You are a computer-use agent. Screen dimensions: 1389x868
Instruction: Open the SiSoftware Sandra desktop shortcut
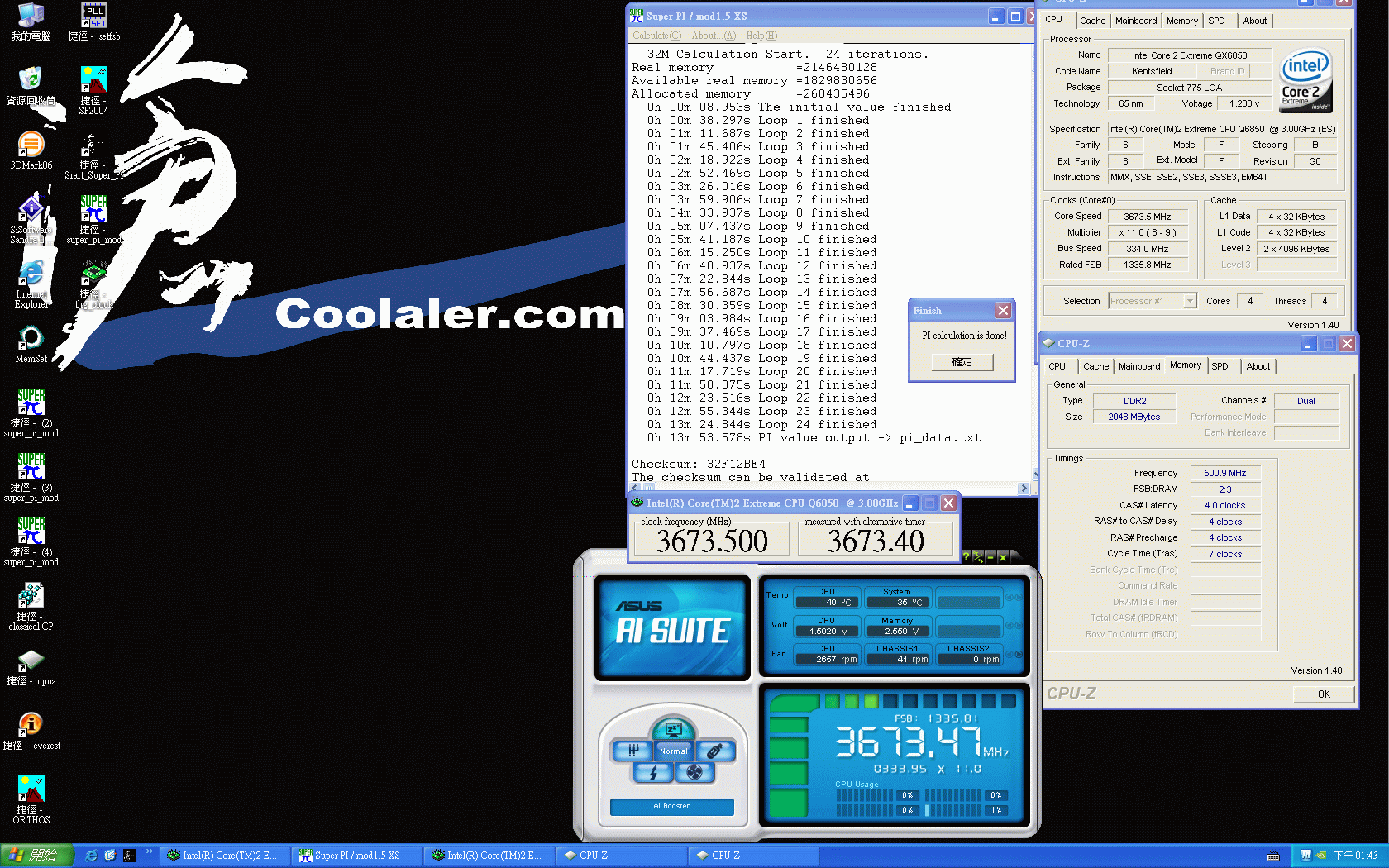(31, 219)
